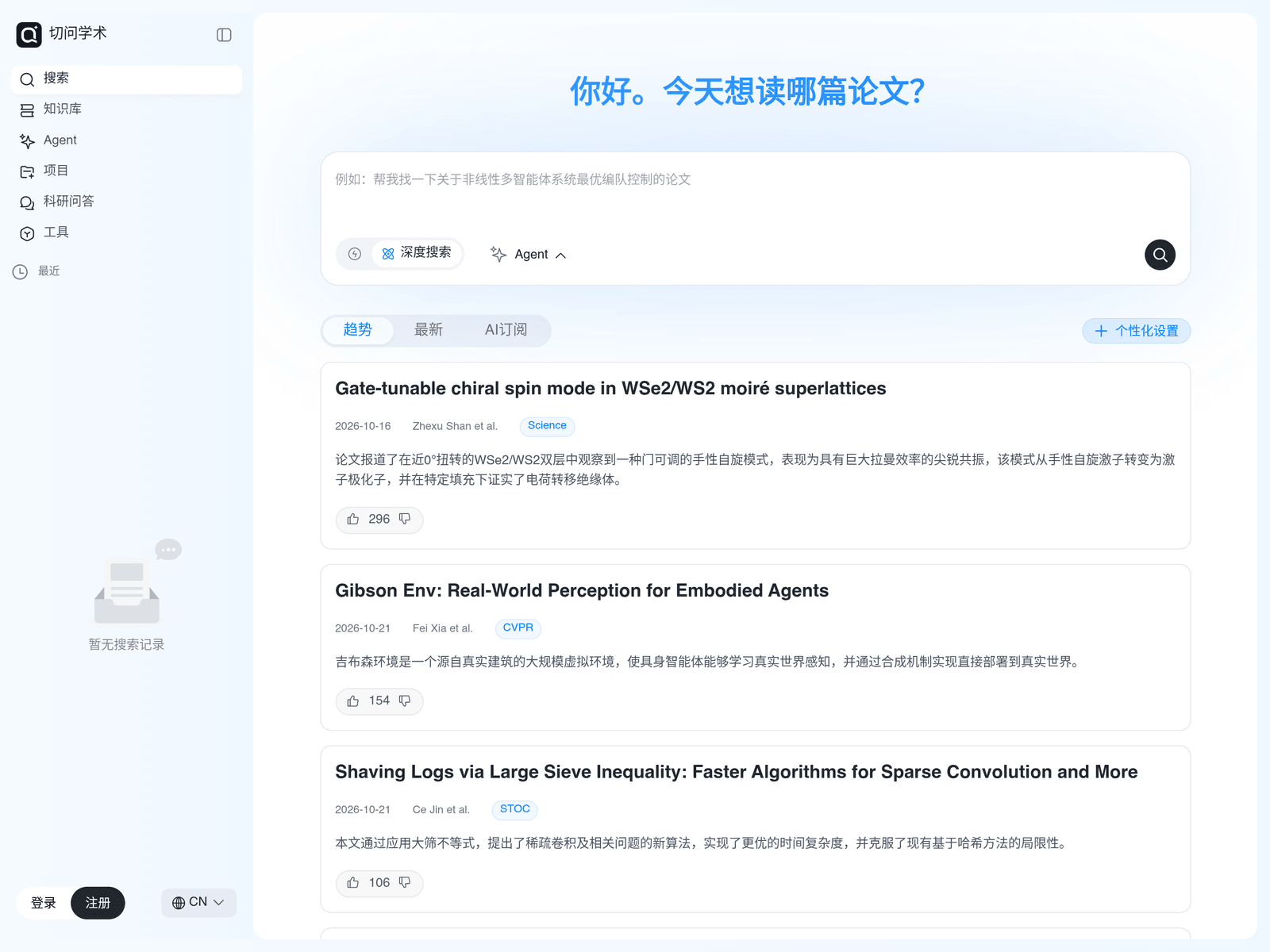Click the round black search button
The width and height of the screenshot is (1270, 952).
click(x=1160, y=255)
